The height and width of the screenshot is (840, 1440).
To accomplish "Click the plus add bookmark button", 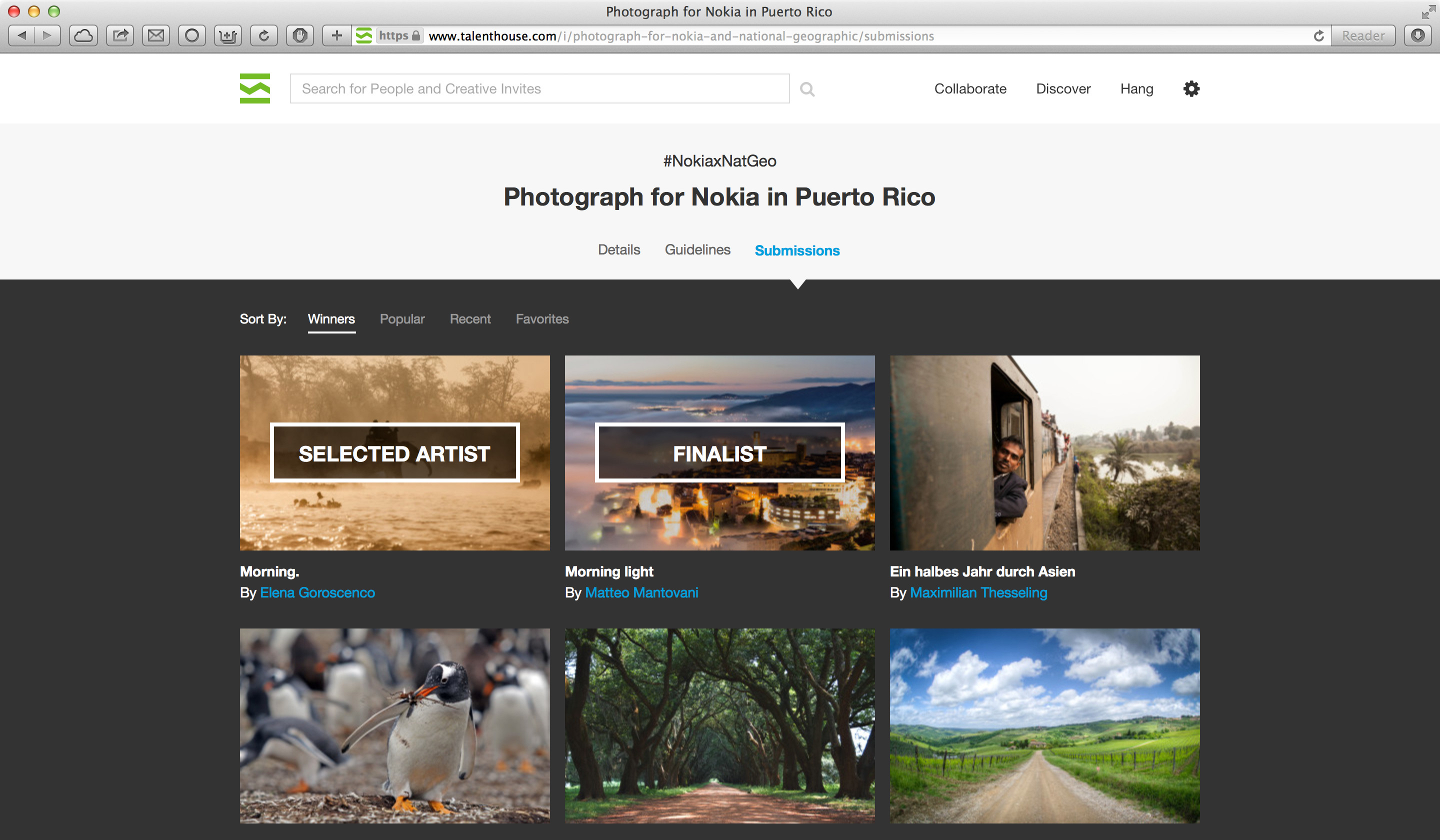I will click(x=336, y=35).
